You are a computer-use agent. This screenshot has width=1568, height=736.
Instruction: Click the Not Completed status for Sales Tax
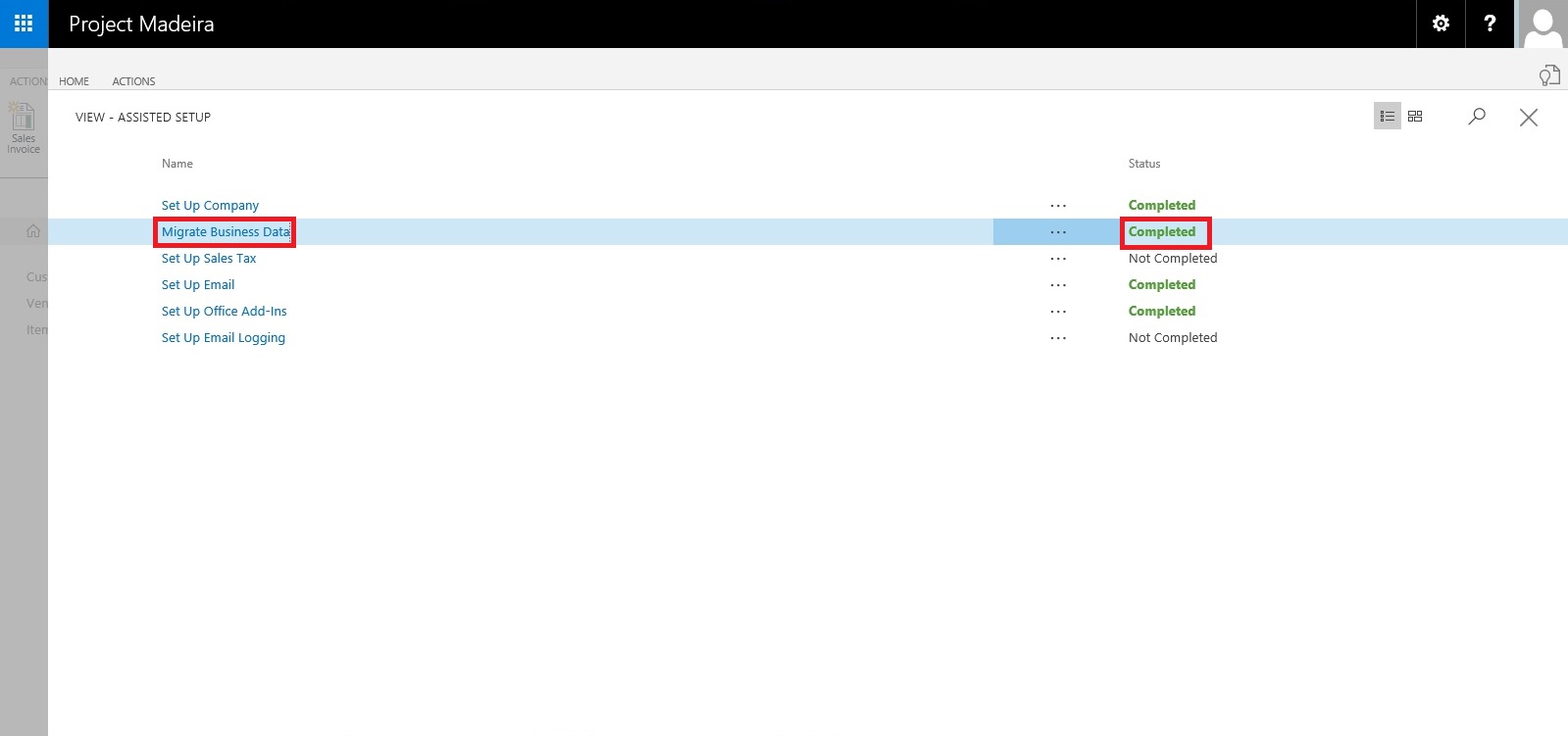(1172, 259)
